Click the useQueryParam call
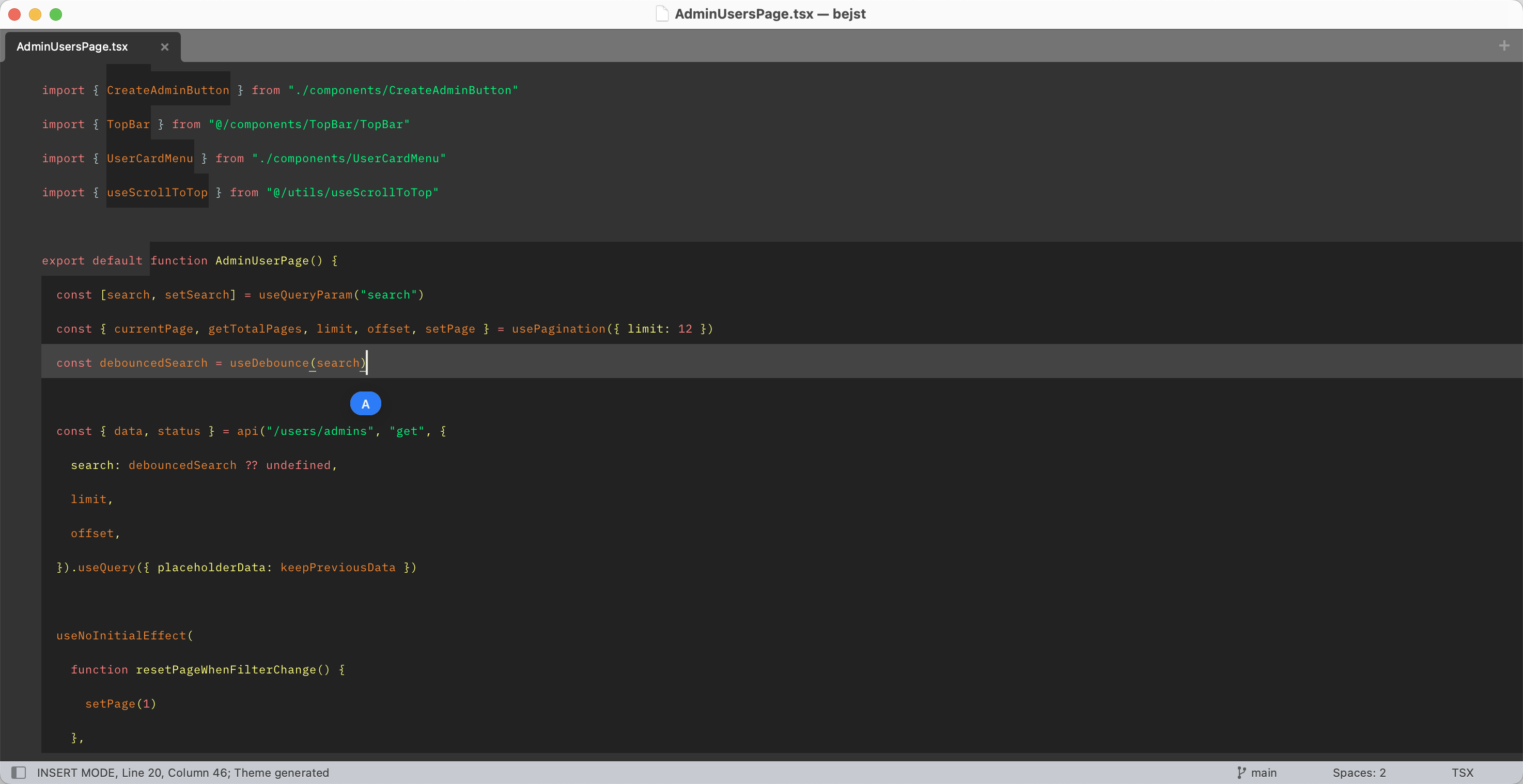The image size is (1523, 784). coord(306,294)
